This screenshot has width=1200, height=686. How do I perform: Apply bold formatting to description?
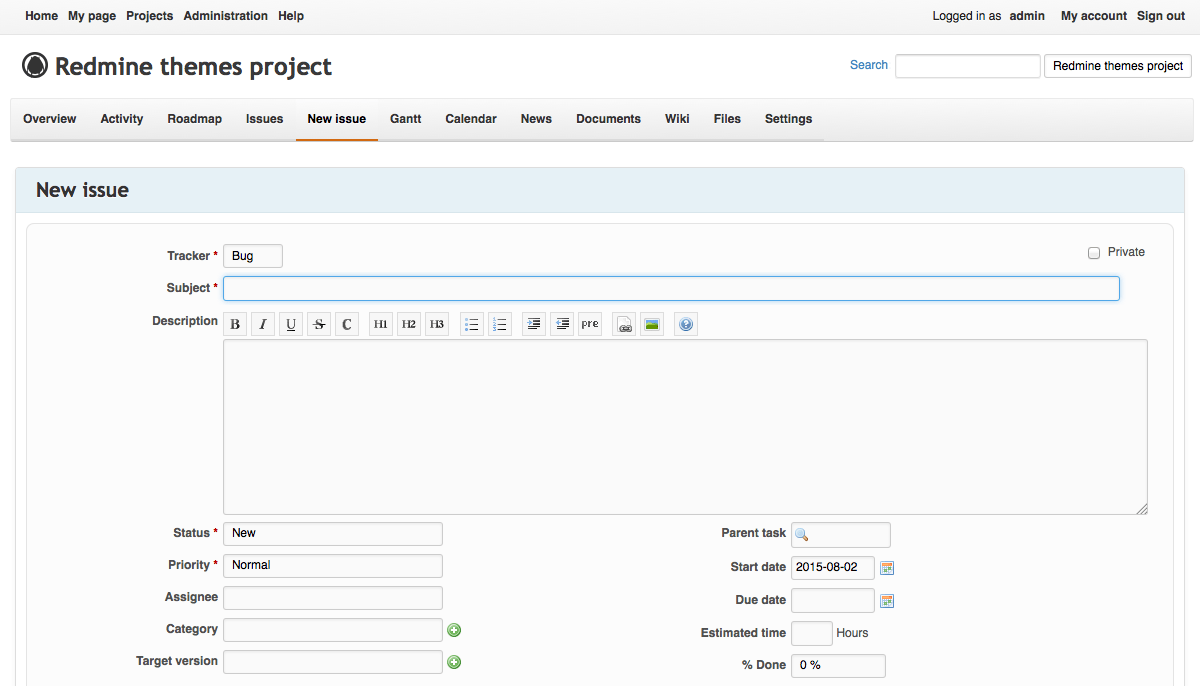pos(235,324)
